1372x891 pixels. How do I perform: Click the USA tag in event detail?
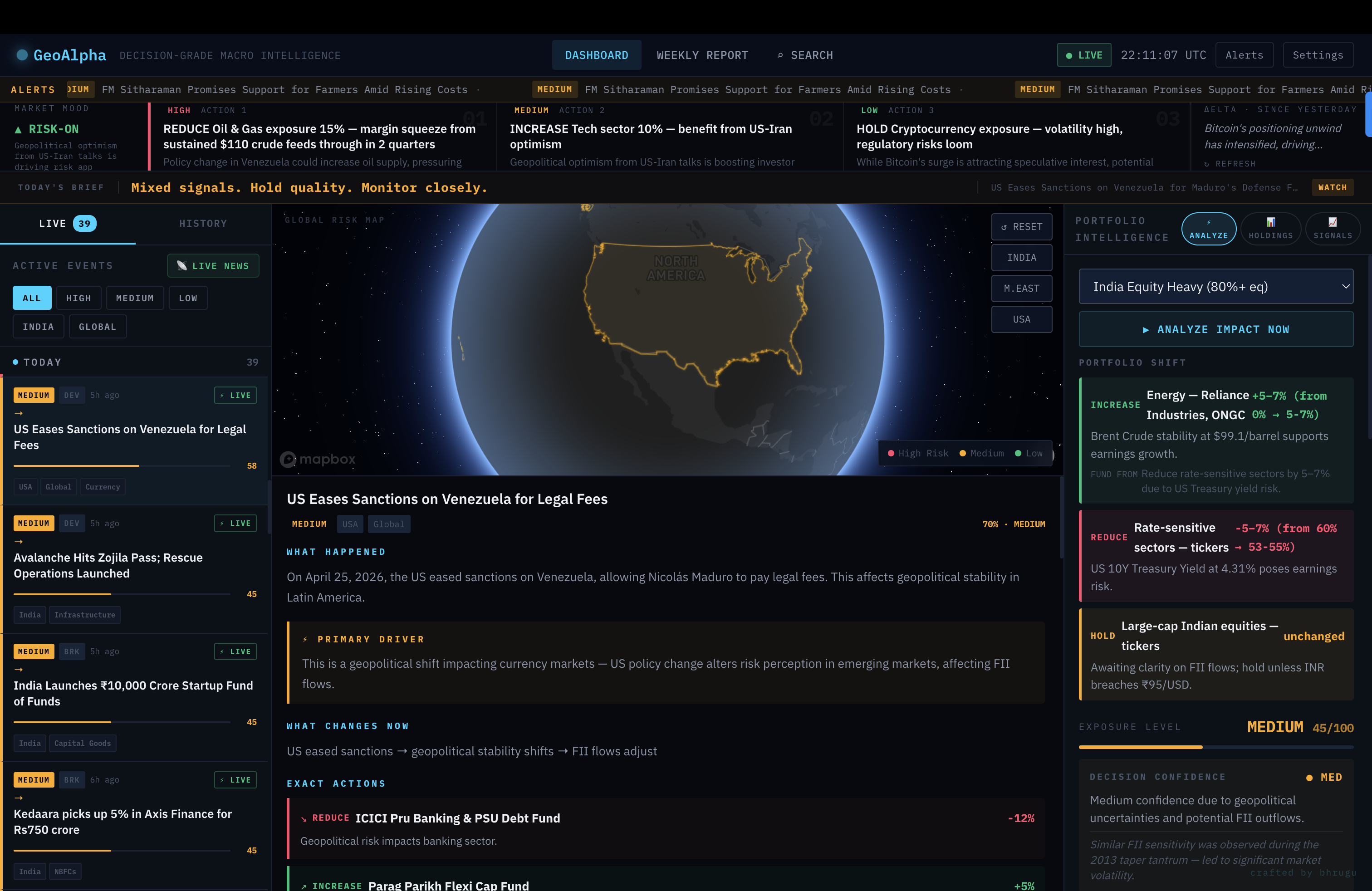pyautogui.click(x=349, y=524)
